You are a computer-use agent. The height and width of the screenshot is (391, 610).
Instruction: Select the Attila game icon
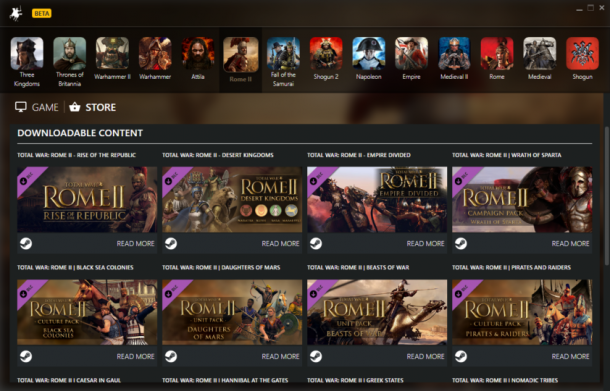[198, 54]
